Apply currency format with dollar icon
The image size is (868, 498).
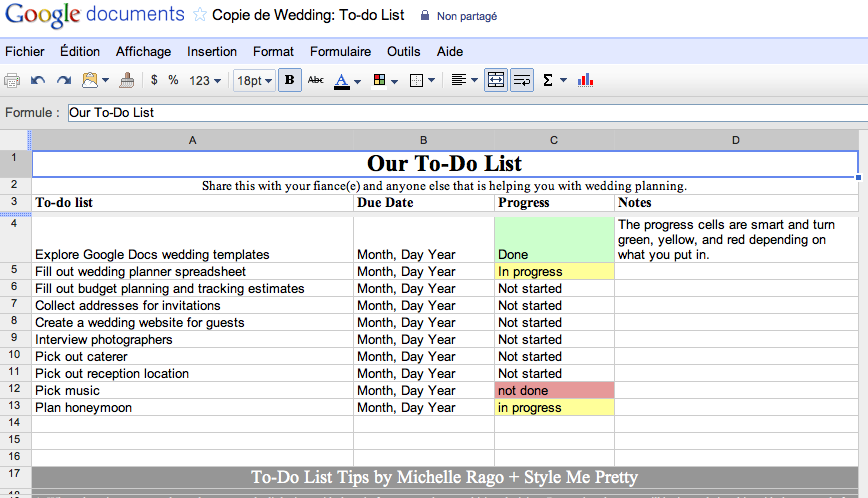click(154, 80)
